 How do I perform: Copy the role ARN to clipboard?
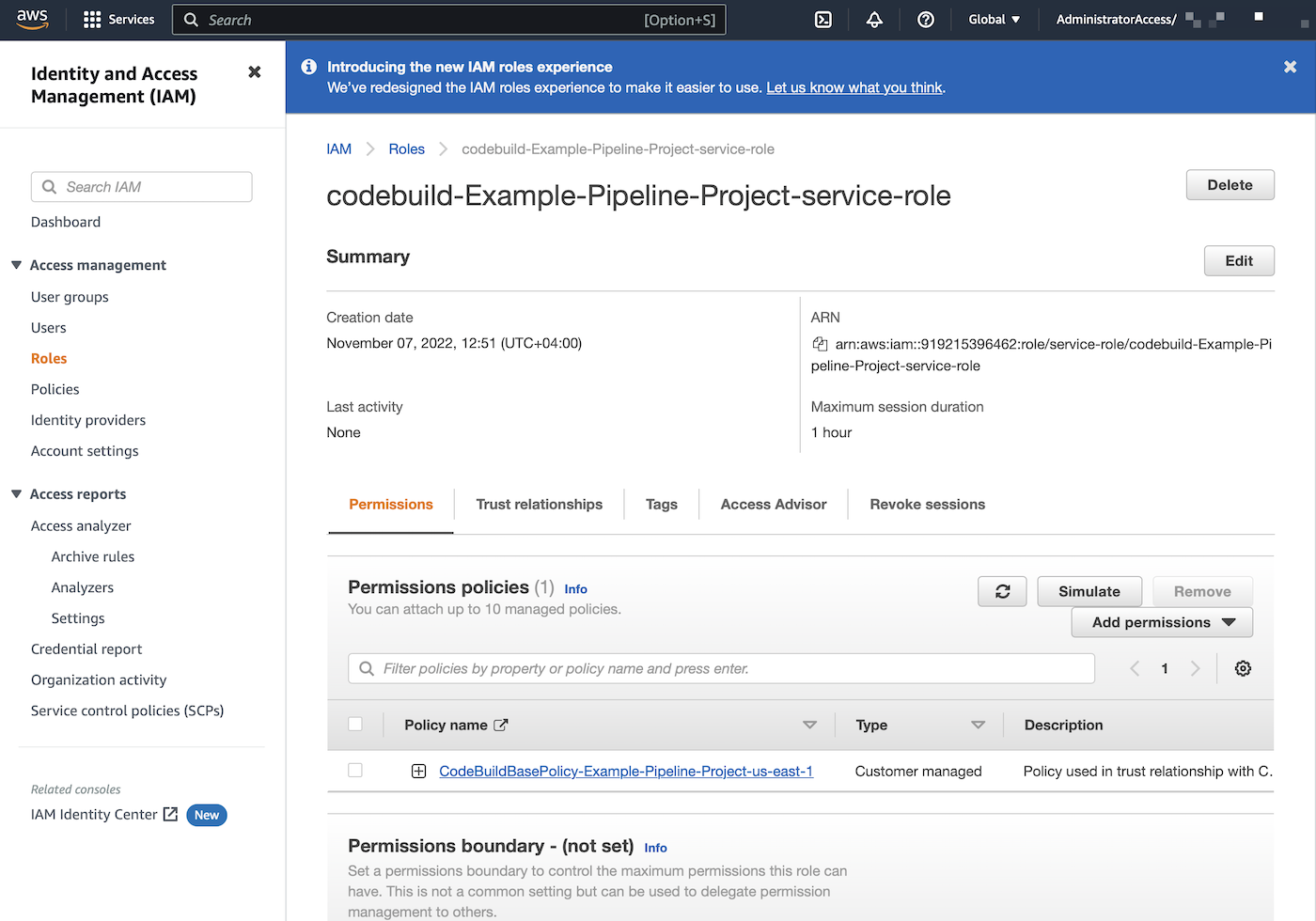(820, 344)
